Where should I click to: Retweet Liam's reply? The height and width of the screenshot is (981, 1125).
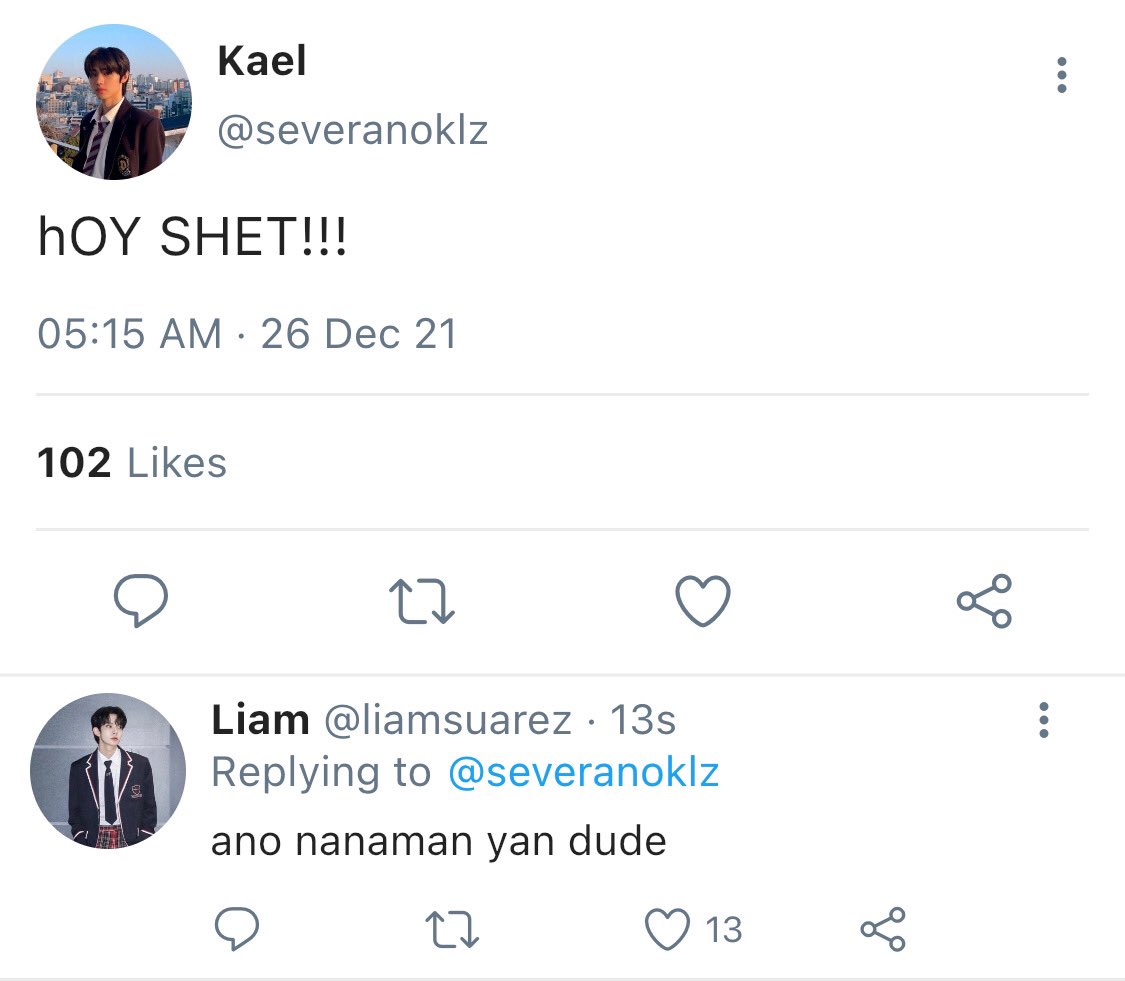[451, 929]
